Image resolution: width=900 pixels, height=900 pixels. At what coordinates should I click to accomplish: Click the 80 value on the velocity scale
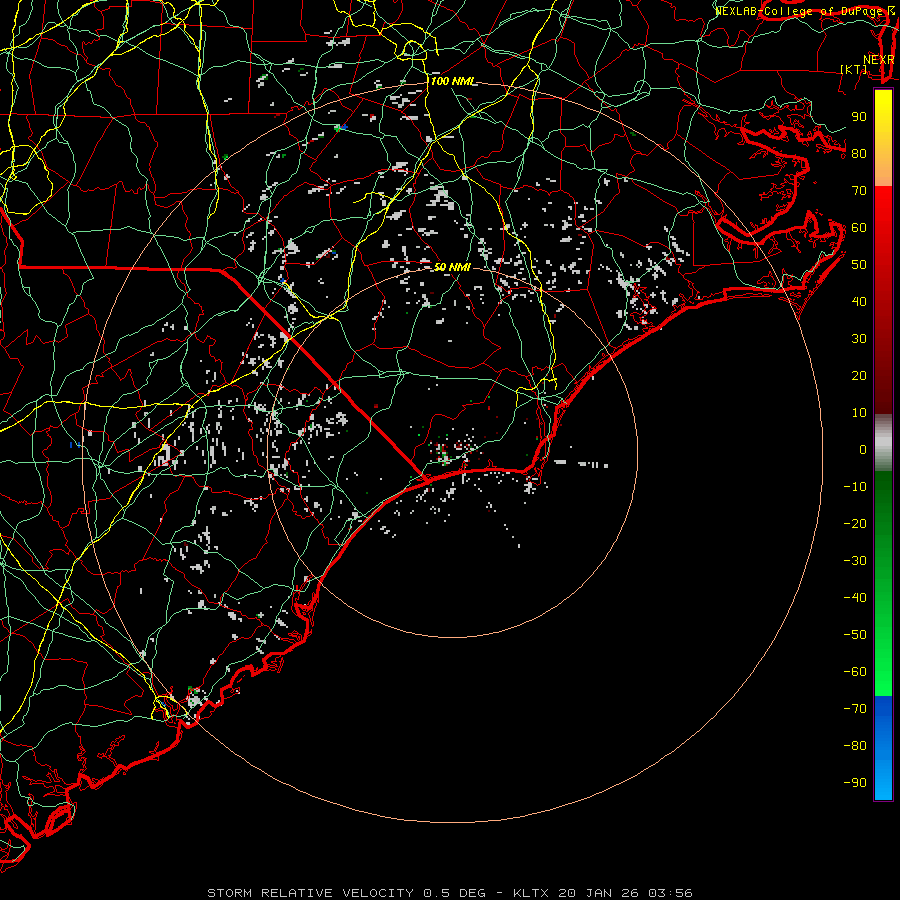click(859, 154)
